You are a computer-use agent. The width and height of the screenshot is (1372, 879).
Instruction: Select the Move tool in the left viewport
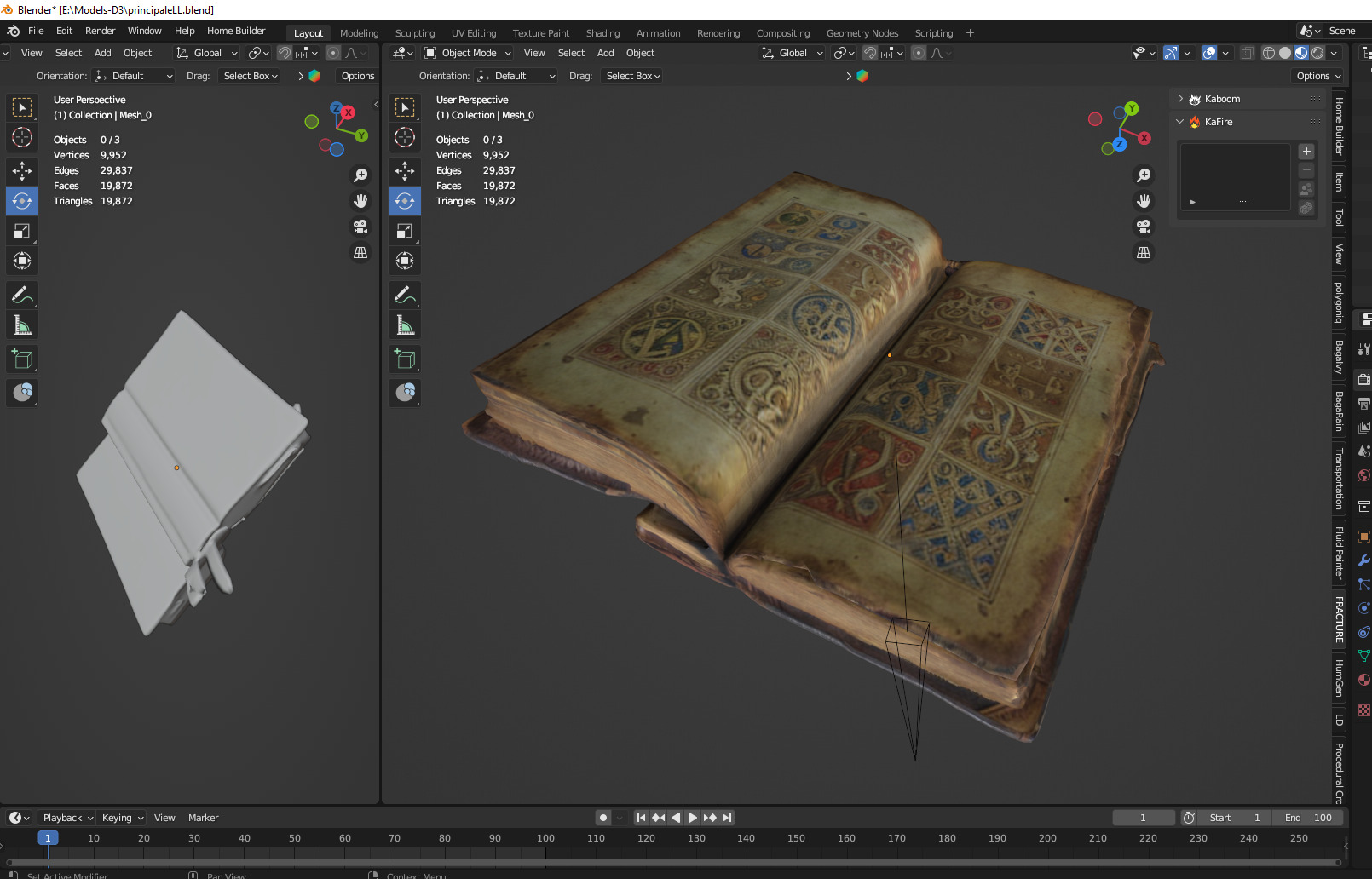tap(22, 171)
